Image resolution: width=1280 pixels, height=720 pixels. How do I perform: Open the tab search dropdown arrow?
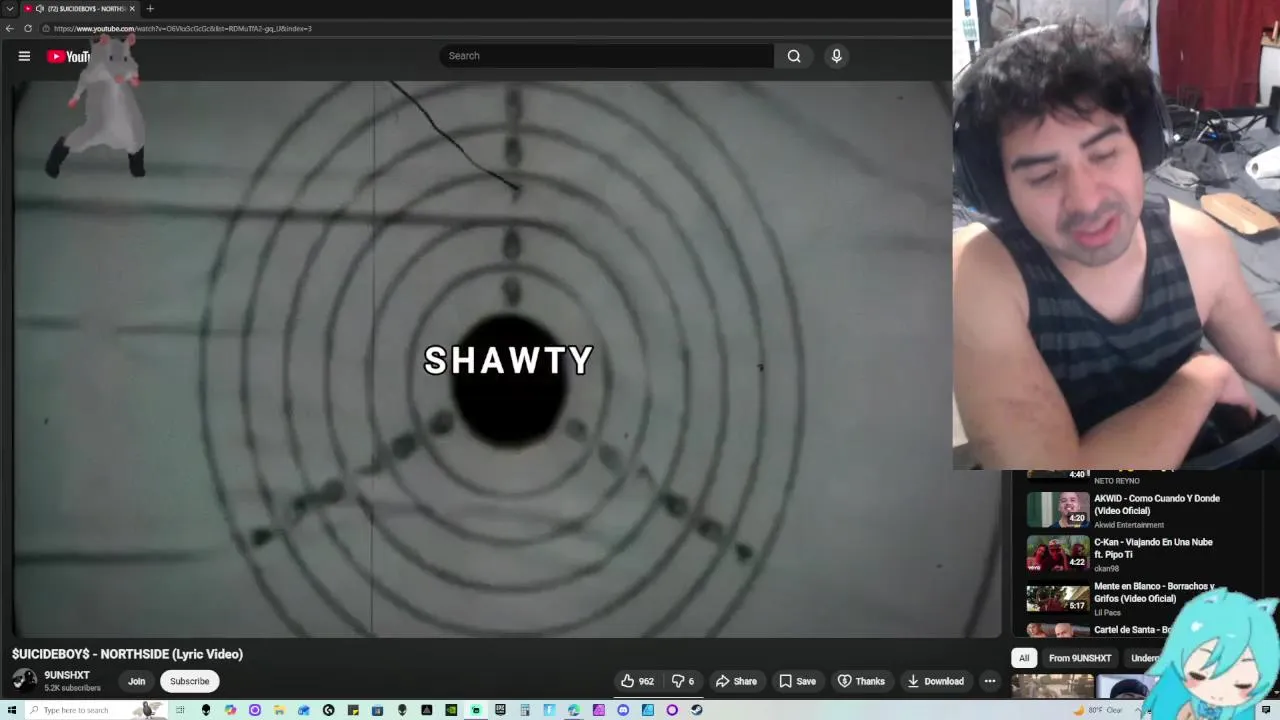pyautogui.click(x=9, y=8)
